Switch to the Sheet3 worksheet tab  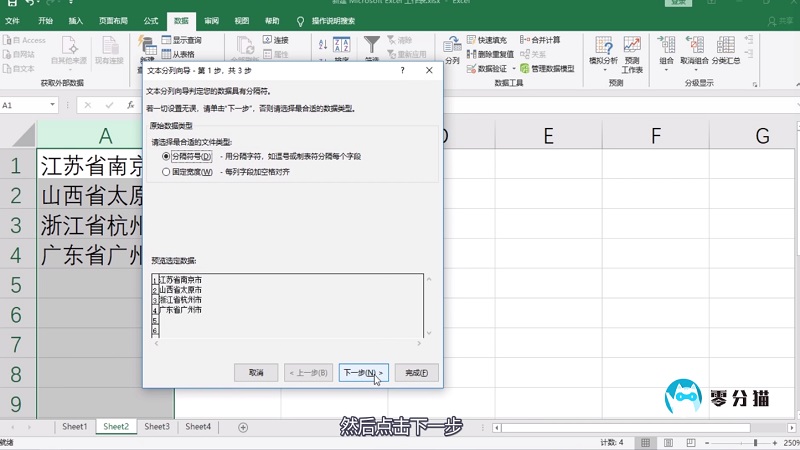point(157,427)
